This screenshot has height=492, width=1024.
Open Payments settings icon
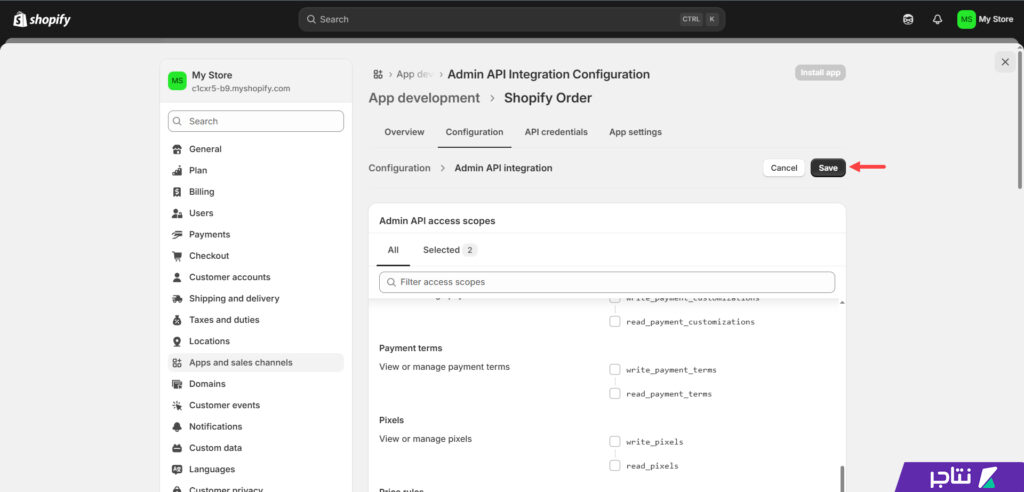pos(177,235)
